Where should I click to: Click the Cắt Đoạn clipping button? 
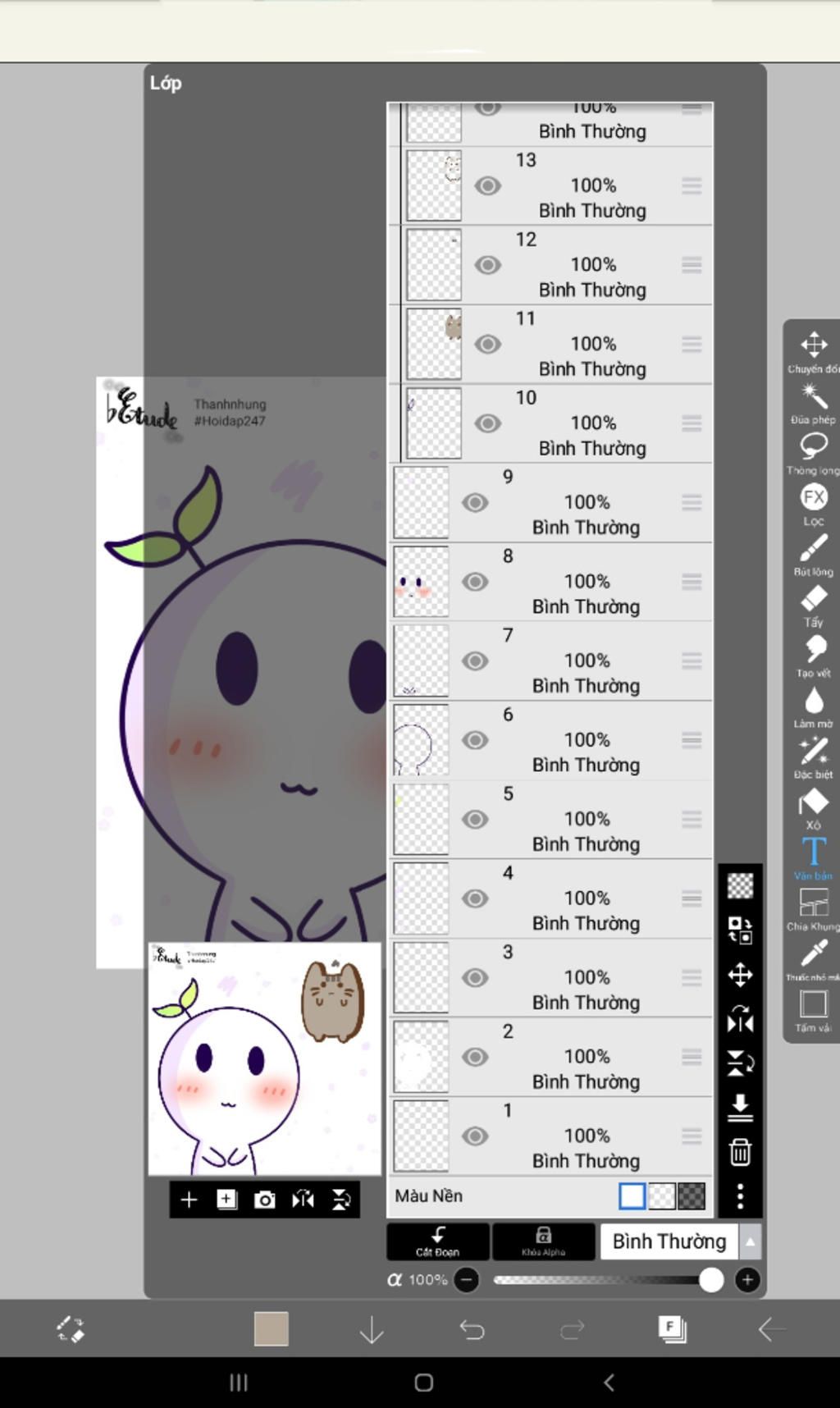[438, 1241]
